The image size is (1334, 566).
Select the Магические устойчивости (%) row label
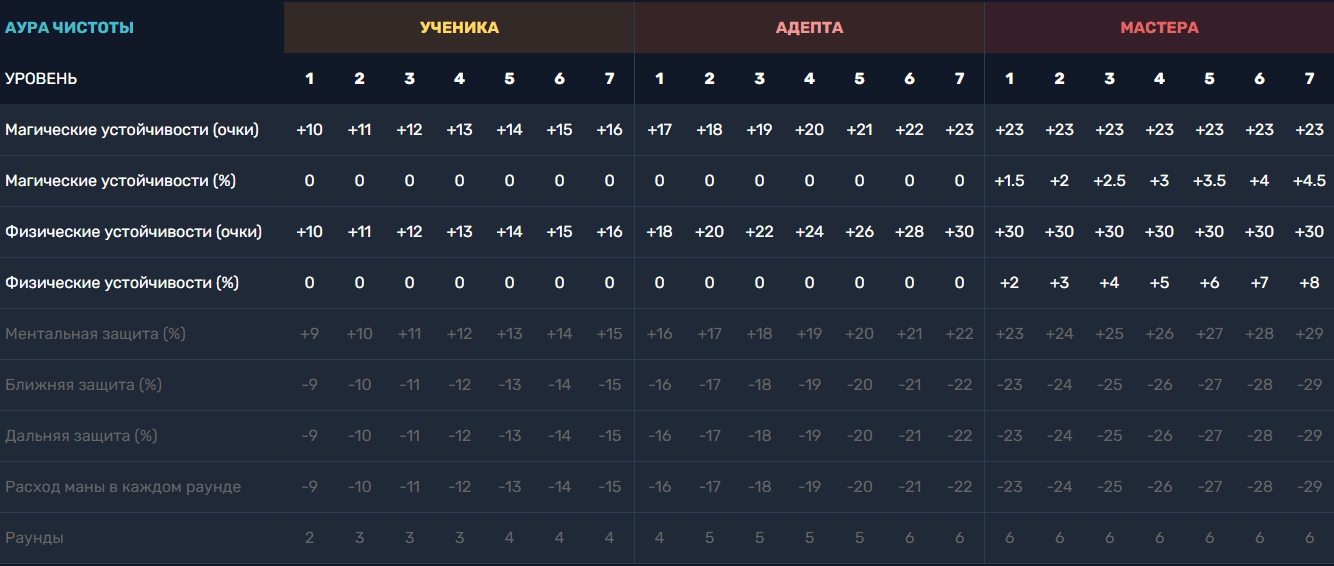click(122, 181)
